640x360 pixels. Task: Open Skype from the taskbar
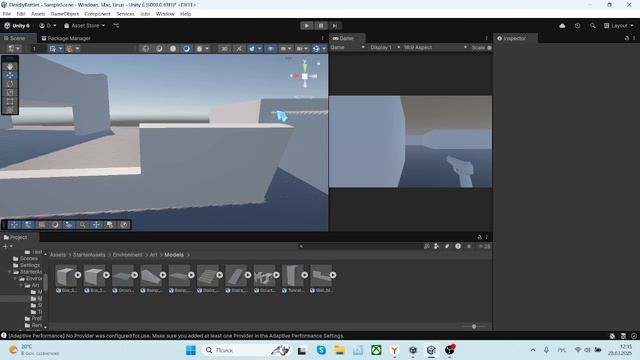click(x=321, y=350)
